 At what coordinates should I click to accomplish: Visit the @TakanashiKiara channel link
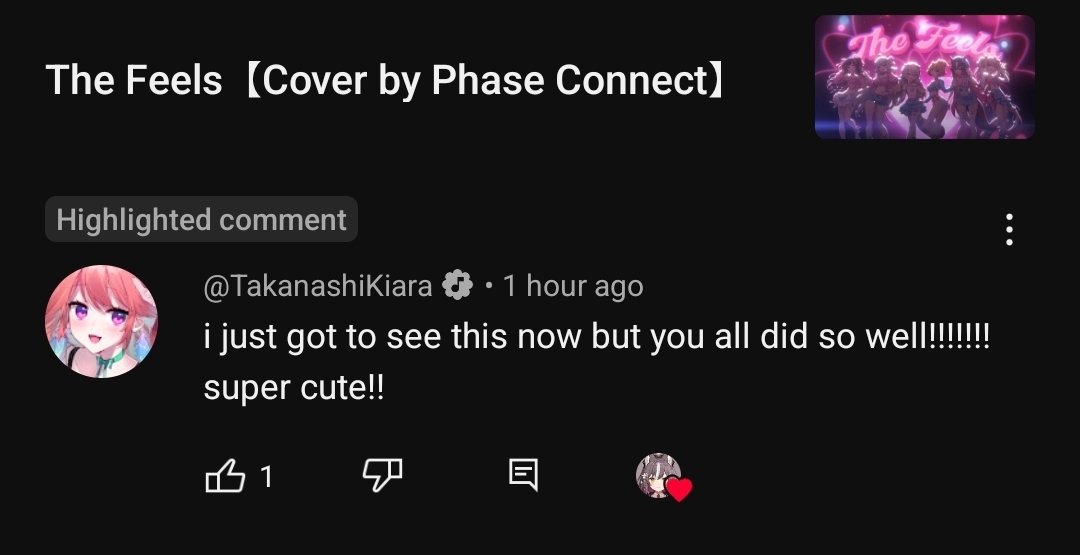(318, 287)
